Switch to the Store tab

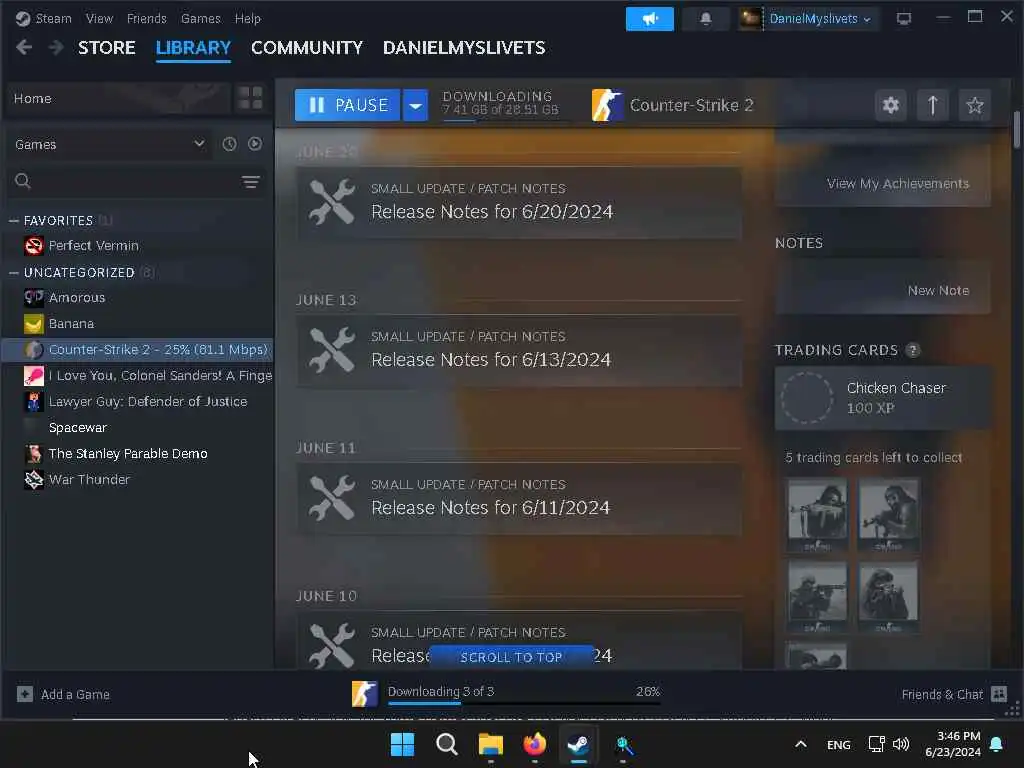click(106, 48)
